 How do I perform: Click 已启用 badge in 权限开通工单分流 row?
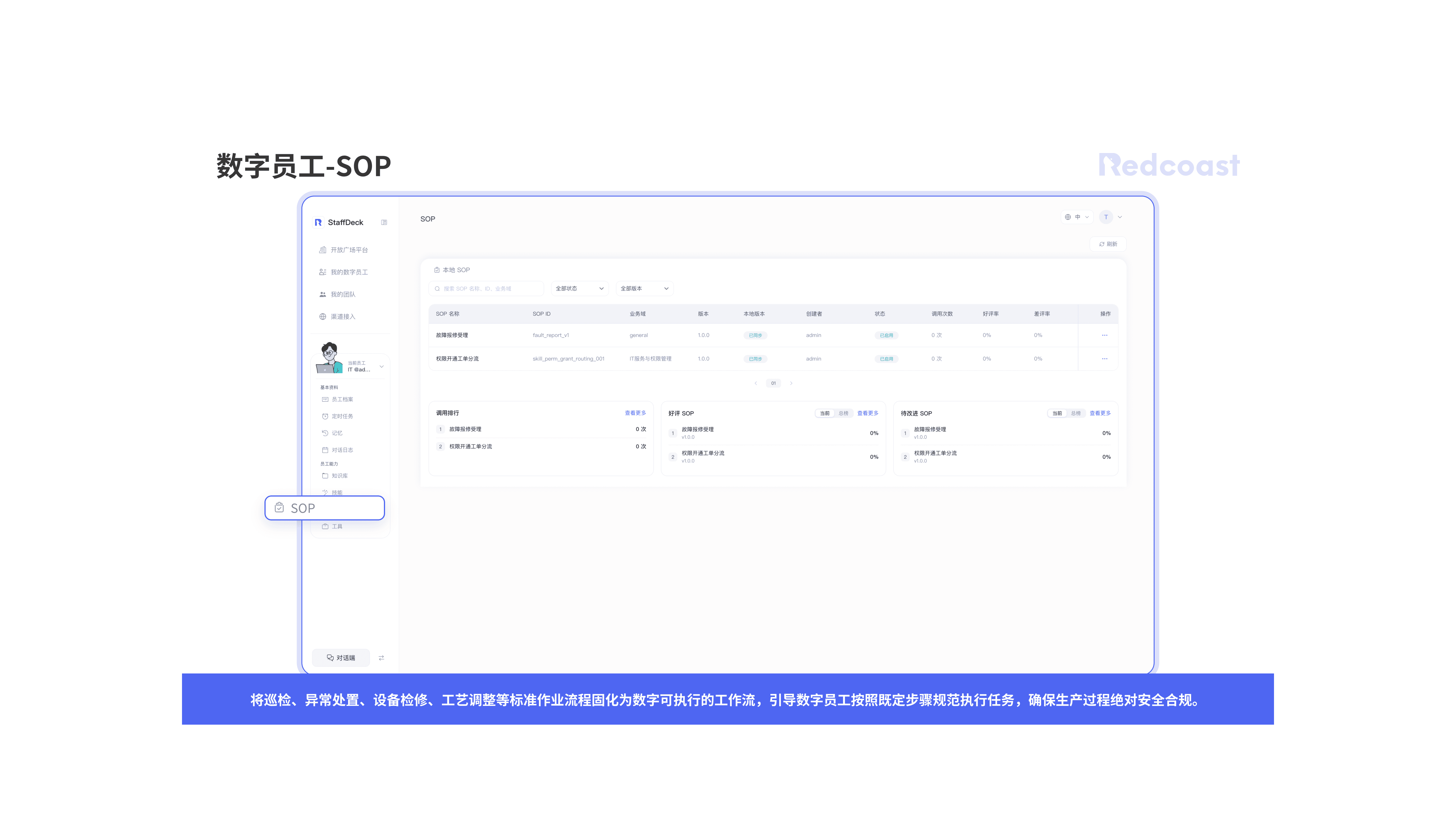[887, 359]
